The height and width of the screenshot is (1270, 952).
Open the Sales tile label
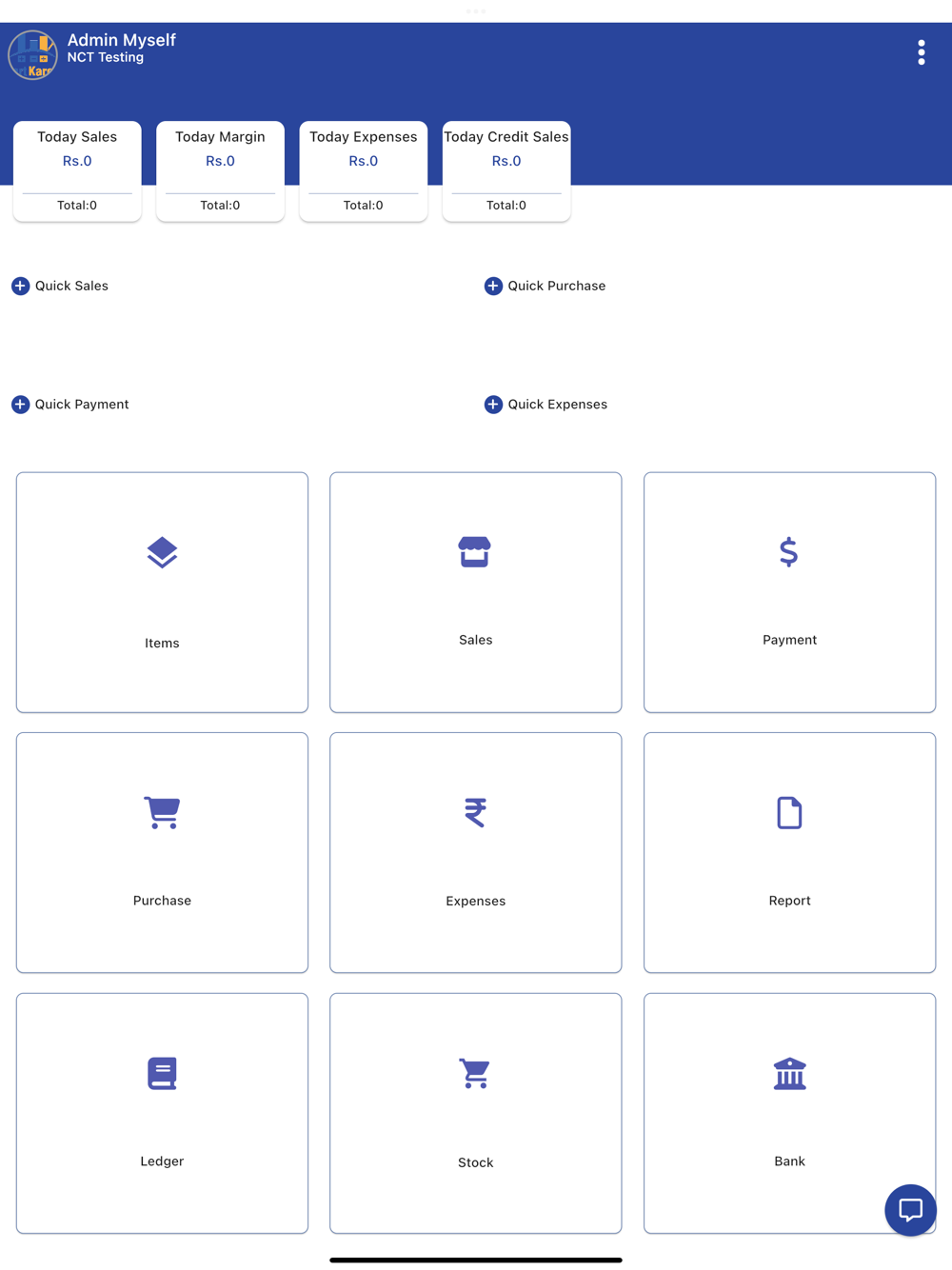tap(475, 640)
